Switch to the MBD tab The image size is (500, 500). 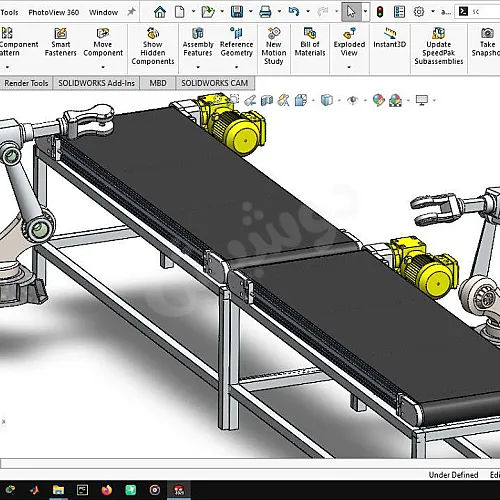pyautogui.click(x=158, y=83)
